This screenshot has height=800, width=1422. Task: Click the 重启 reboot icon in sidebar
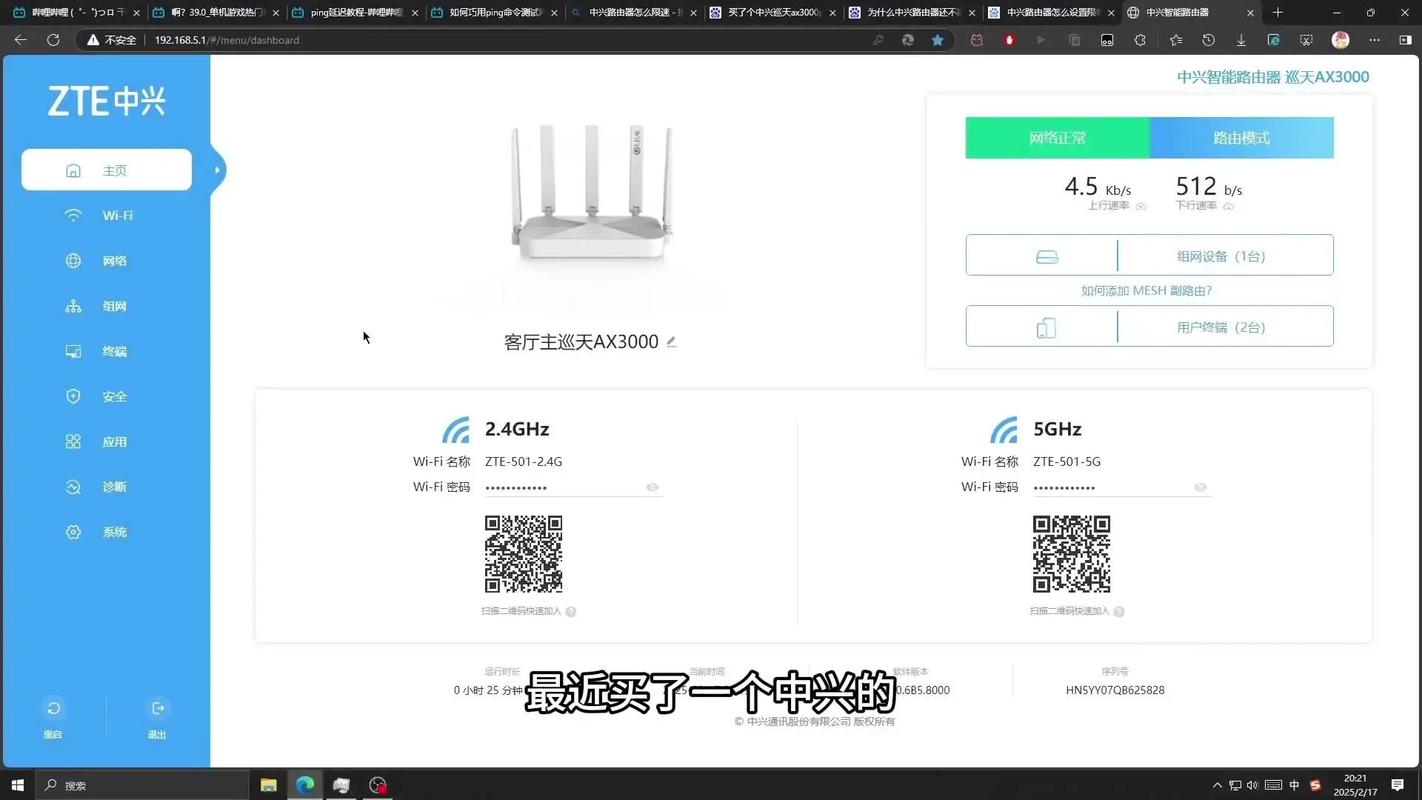point(53,709)
